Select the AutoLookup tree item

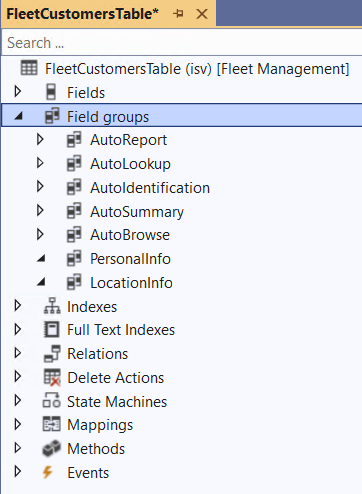click(x=130, y=164)
